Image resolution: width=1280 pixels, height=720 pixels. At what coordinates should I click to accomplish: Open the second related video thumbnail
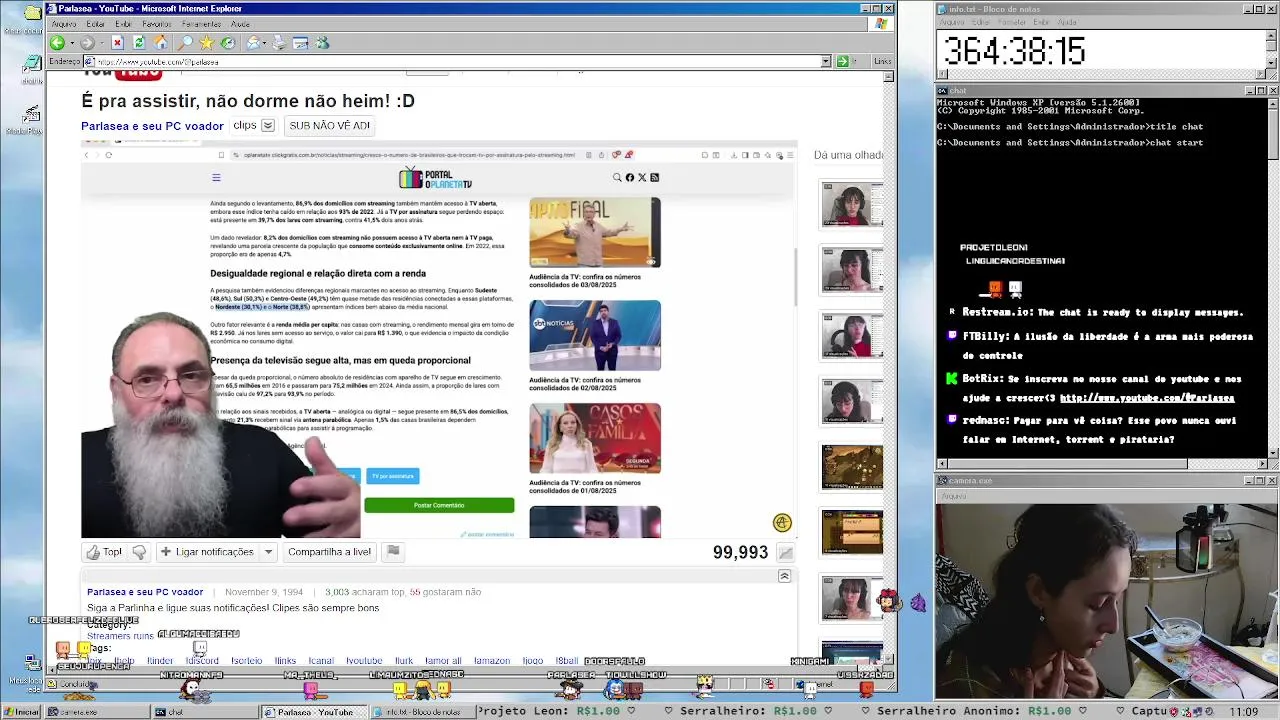coord(852,270)
